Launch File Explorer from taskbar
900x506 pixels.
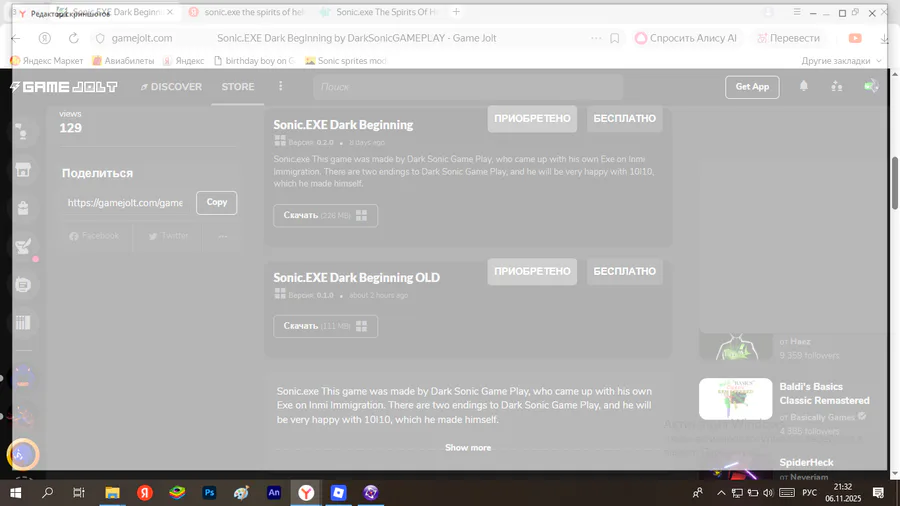(112, 493)
